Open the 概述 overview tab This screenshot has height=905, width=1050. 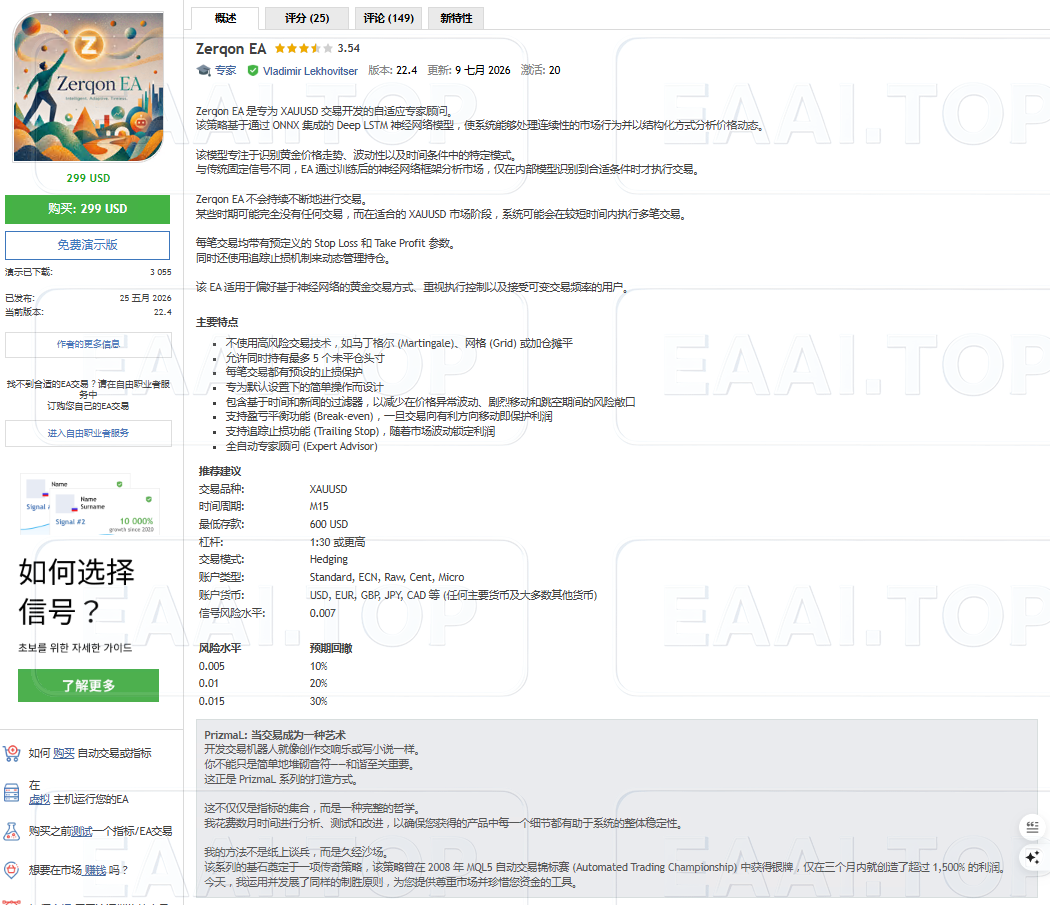pos(225,18)
